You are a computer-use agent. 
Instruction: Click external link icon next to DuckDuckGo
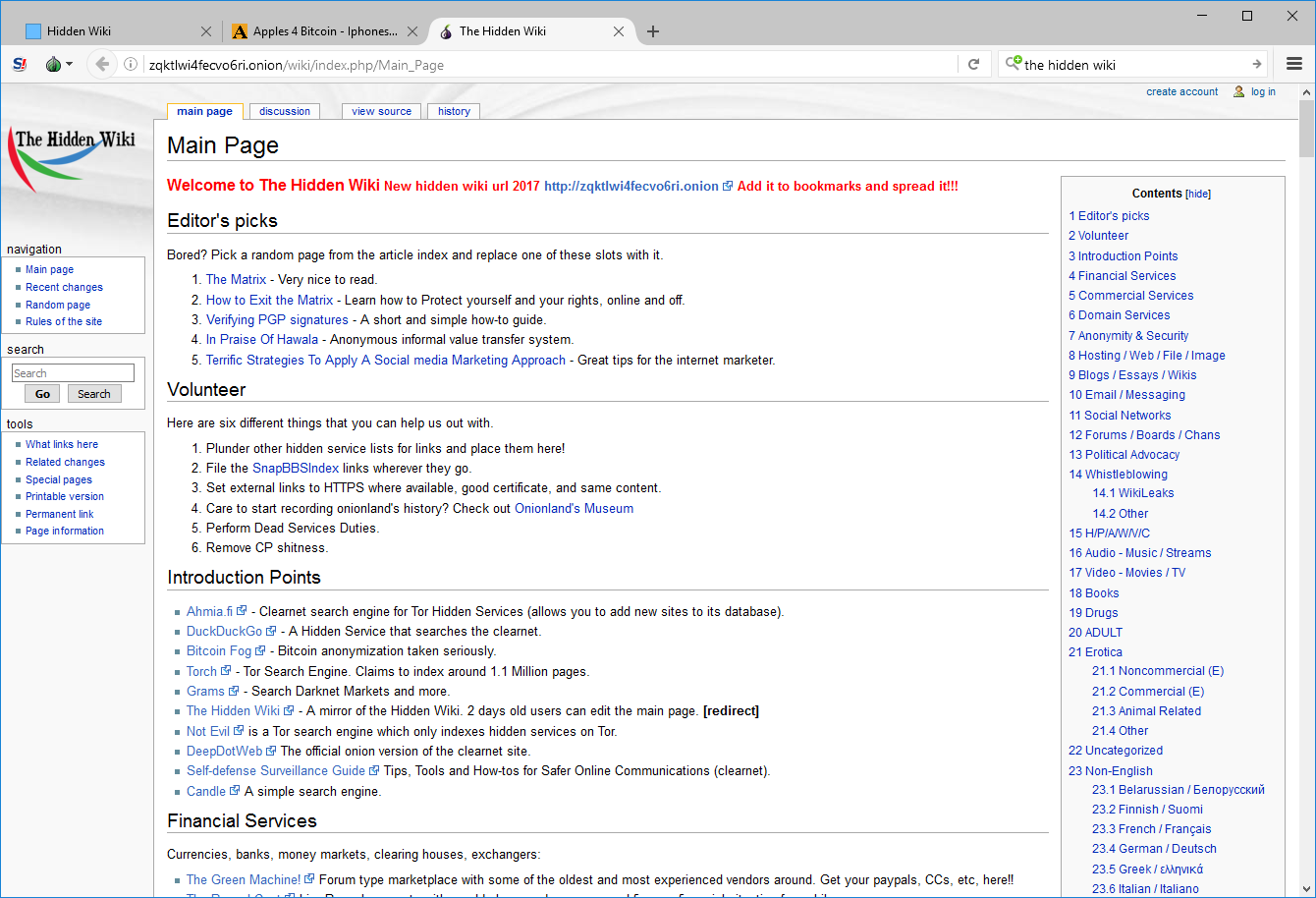pyautogui.click(x=271, y=631)
